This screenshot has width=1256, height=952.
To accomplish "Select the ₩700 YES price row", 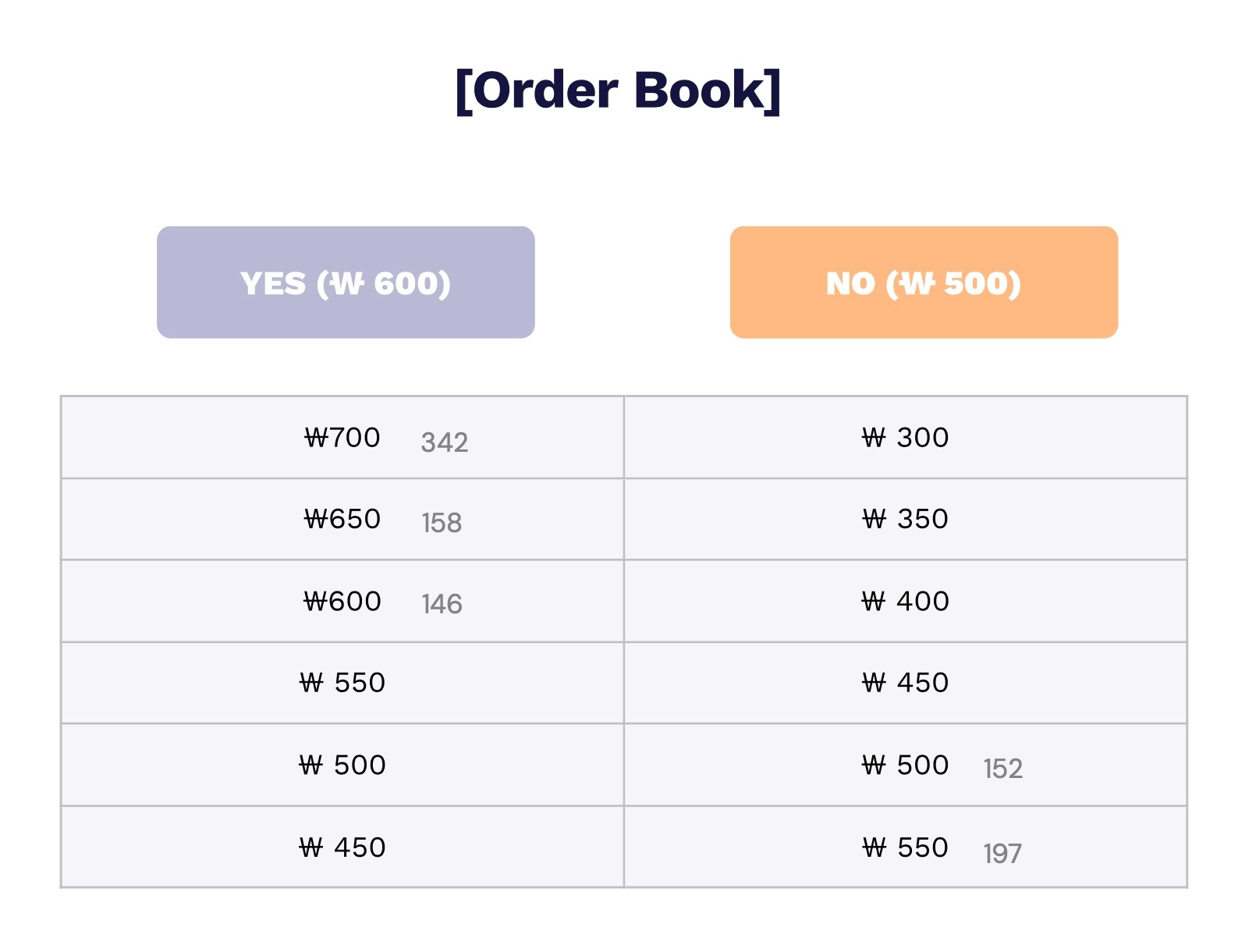I will [x=342, y=437].
